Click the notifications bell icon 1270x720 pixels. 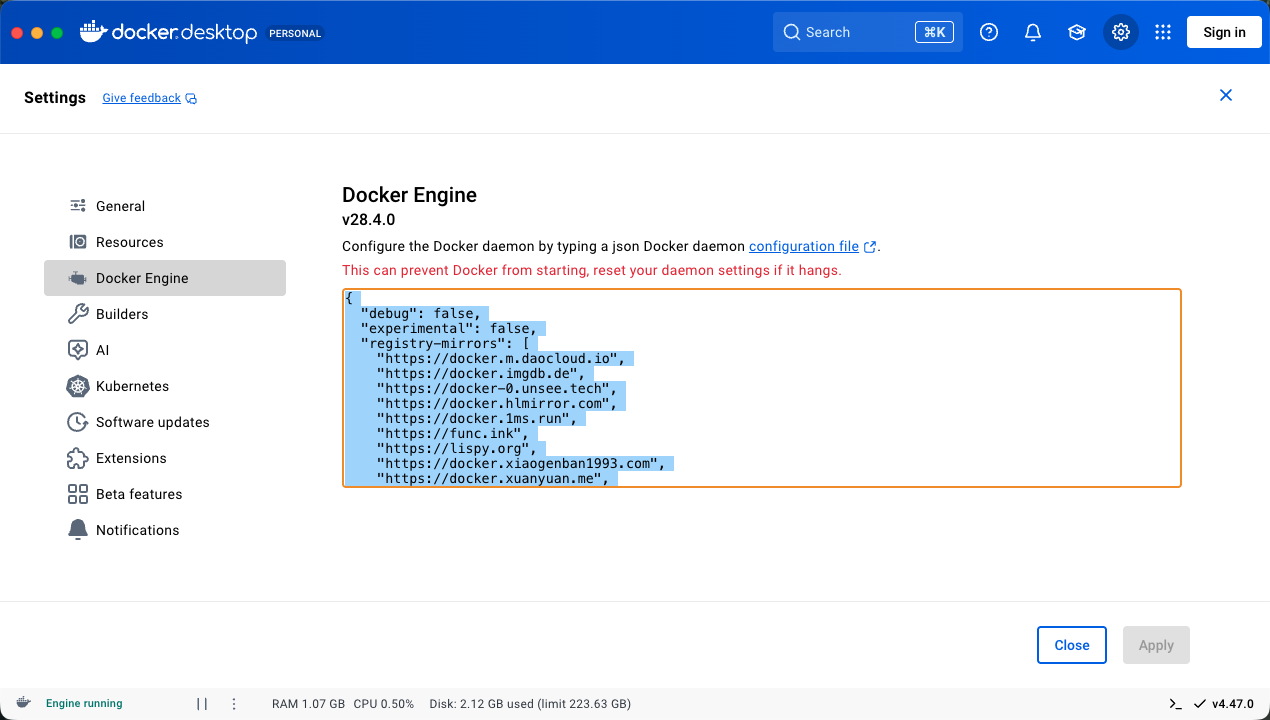tap(1032, 31)
